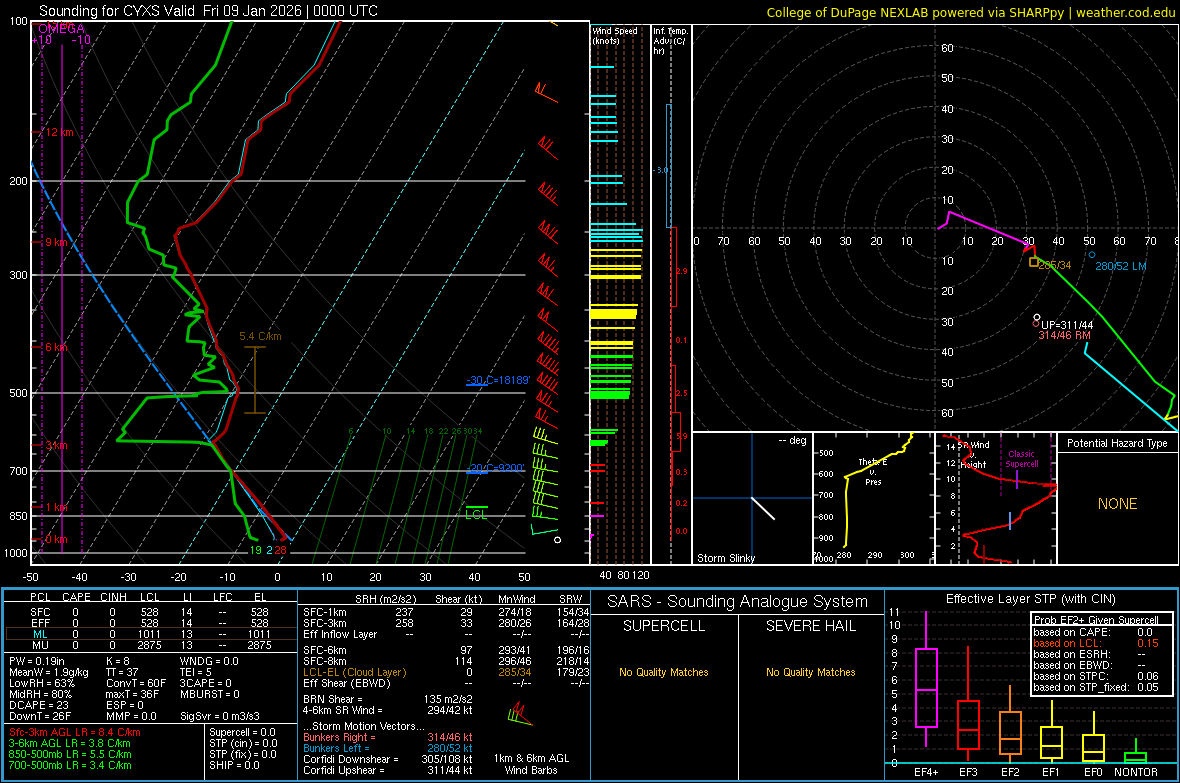Click the 12 km height marker
The width and height of the screenshot is (1180, 783).
[x=59, y=133]
